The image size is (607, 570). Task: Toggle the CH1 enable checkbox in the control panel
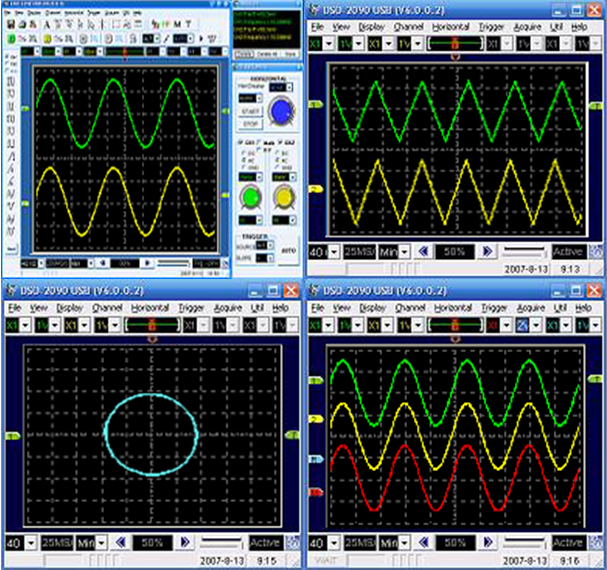(x=240, y=142)
